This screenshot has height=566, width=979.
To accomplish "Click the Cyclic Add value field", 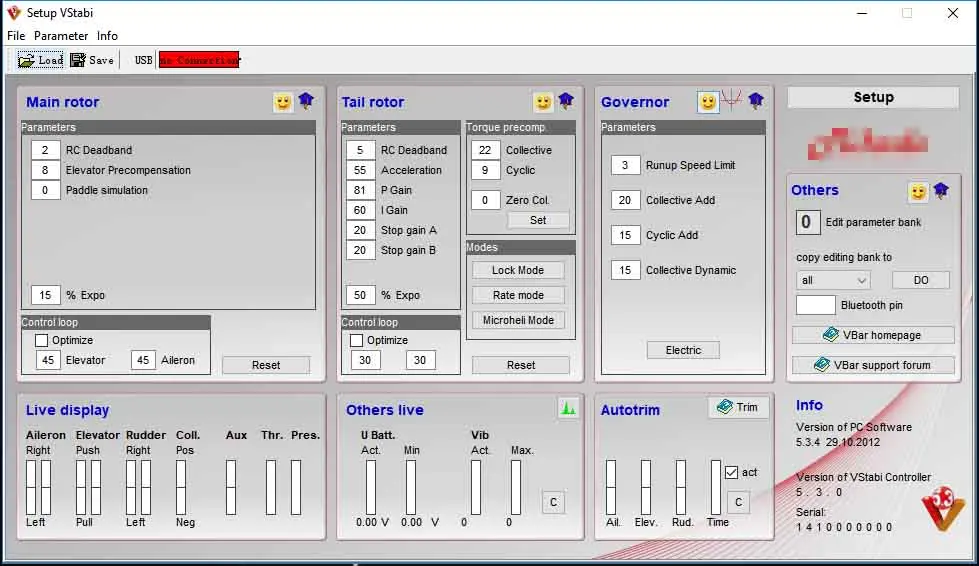I will 625,235.
